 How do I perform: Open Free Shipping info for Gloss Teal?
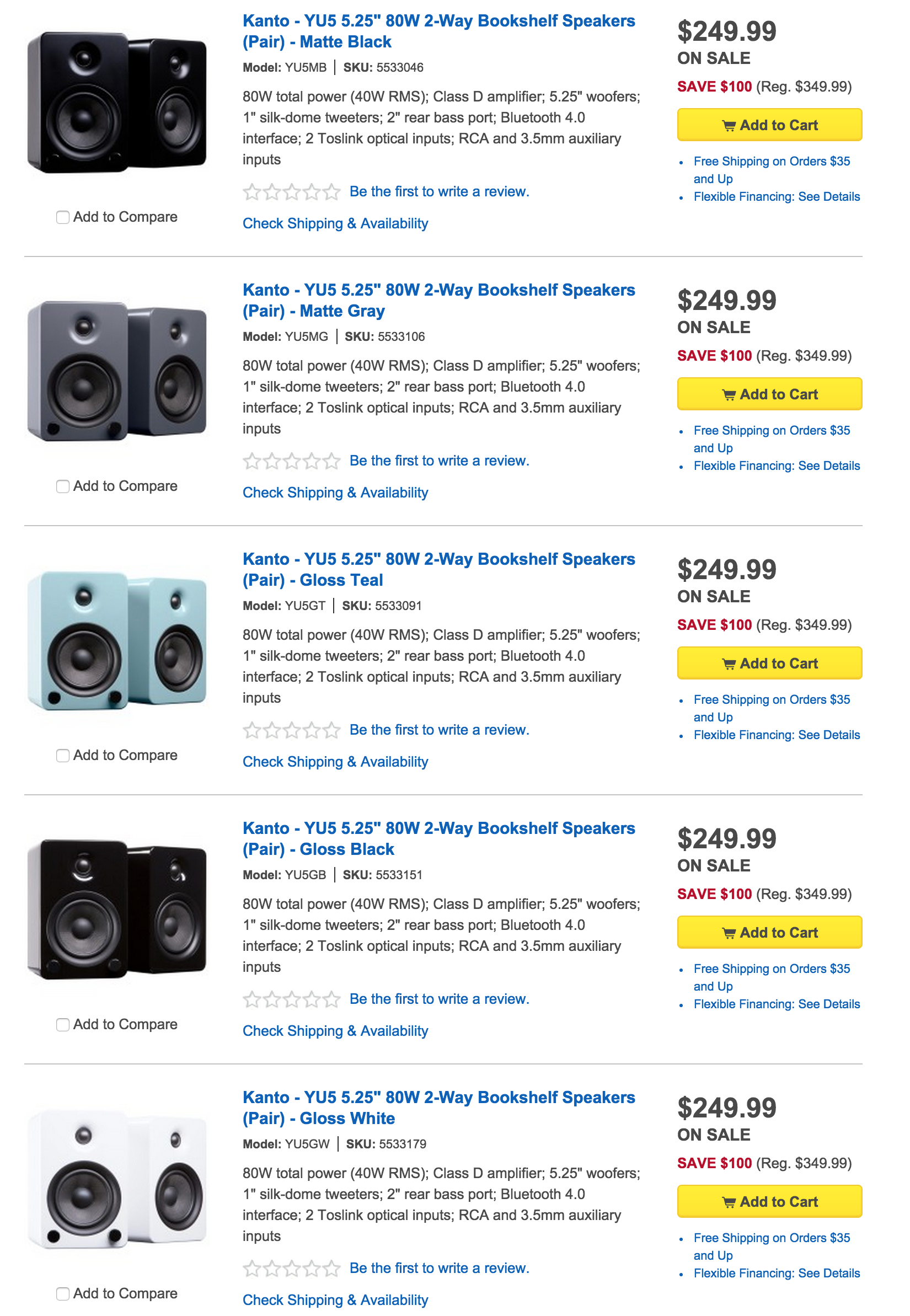772,708
